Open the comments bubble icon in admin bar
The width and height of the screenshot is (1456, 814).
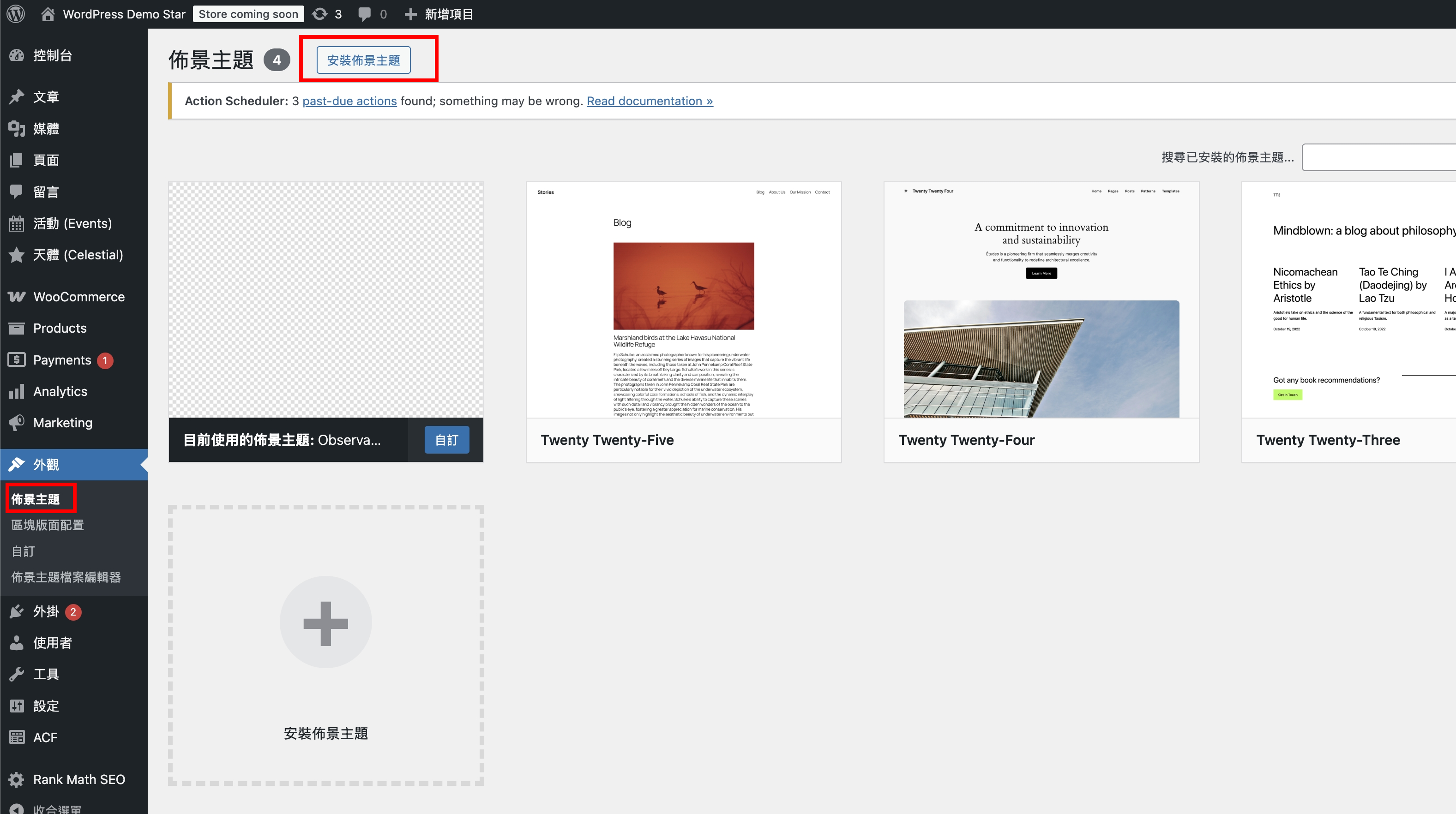pos(365,13)
